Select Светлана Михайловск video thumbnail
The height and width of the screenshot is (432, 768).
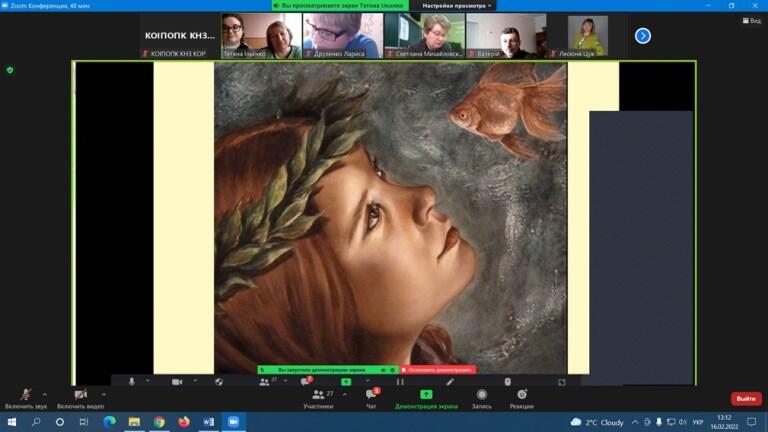(424, 36)
